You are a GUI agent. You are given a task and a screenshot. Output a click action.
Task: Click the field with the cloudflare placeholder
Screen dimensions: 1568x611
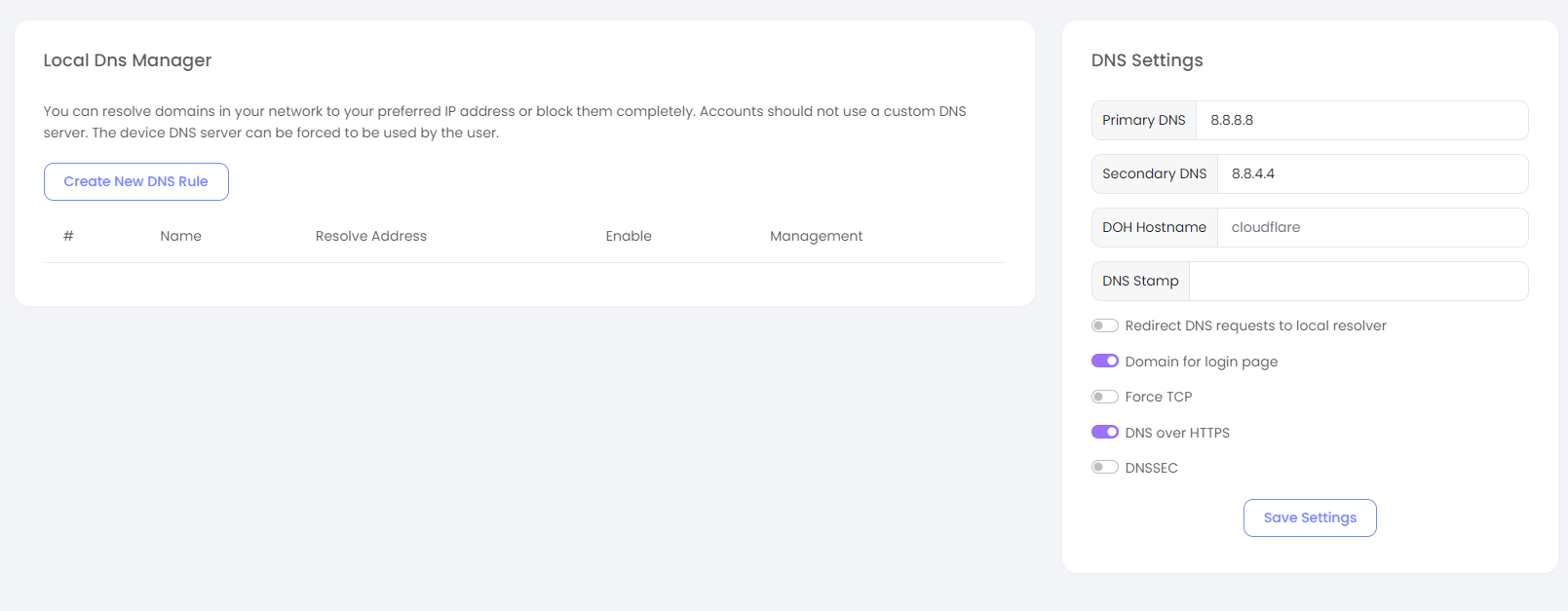[1372, 227]
